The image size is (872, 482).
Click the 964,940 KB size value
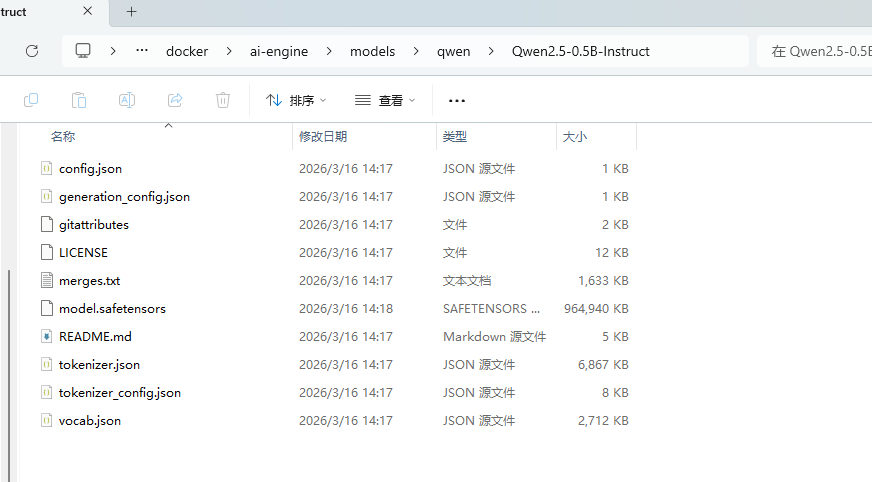pos(596,309)
